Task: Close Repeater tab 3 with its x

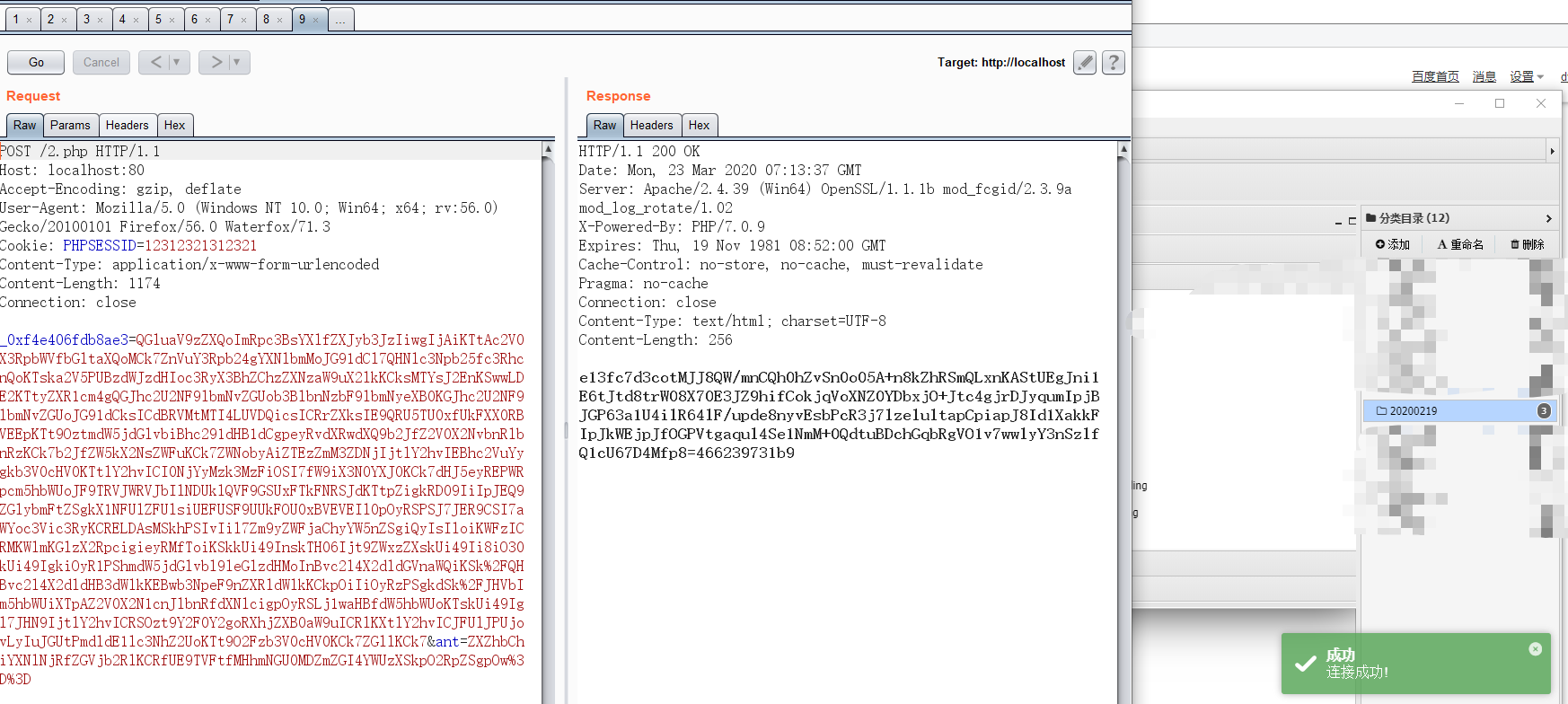Action: click(101, 20)
